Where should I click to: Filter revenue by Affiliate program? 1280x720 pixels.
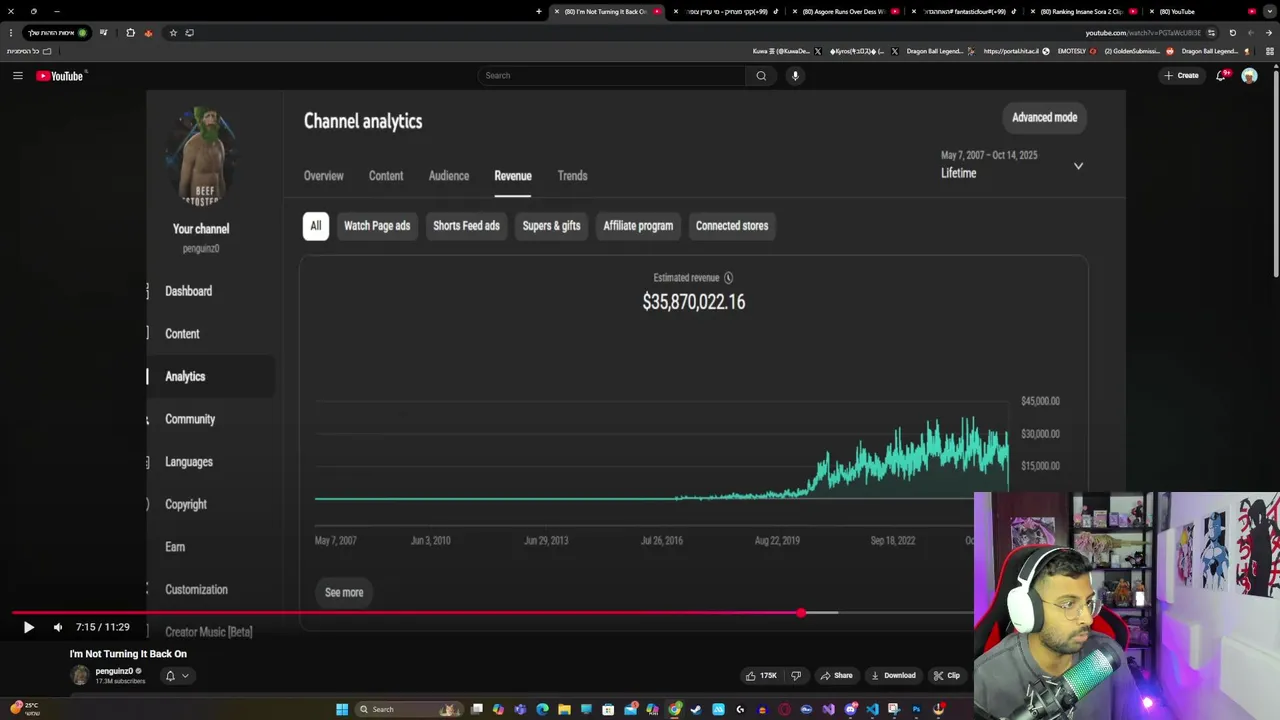[638, 226]
